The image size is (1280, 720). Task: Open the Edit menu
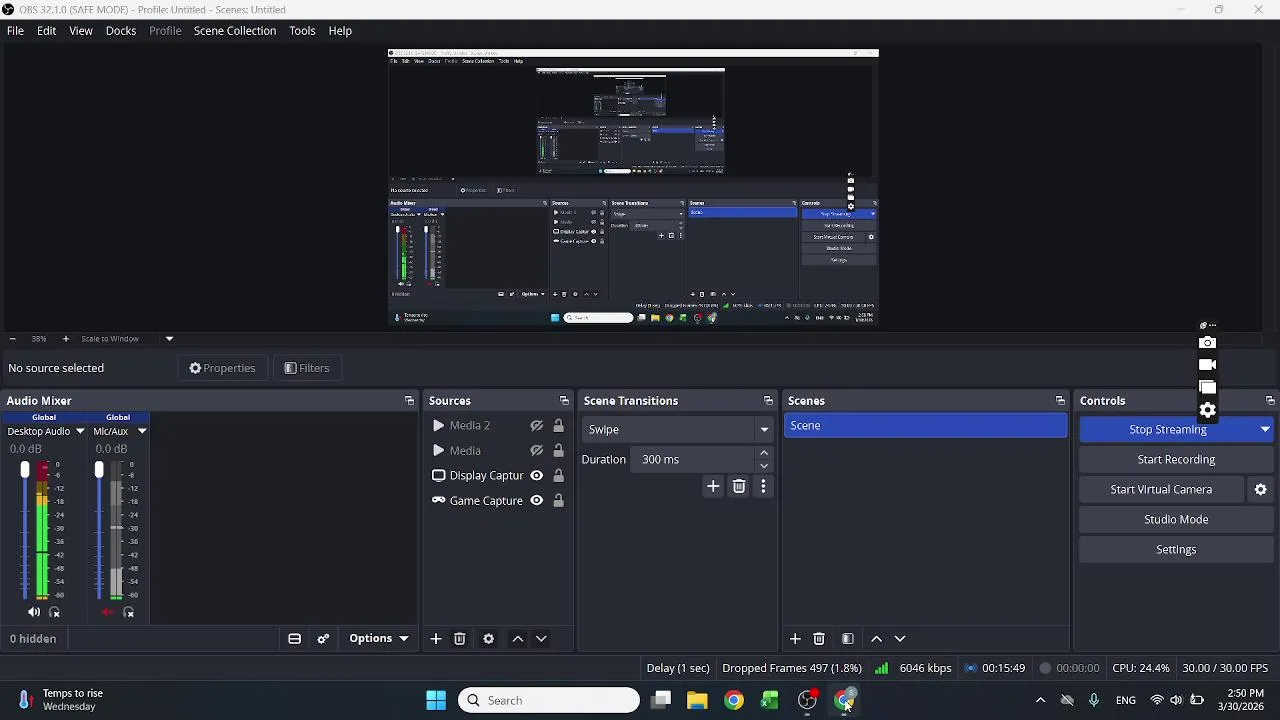click(x=47, y=31)
